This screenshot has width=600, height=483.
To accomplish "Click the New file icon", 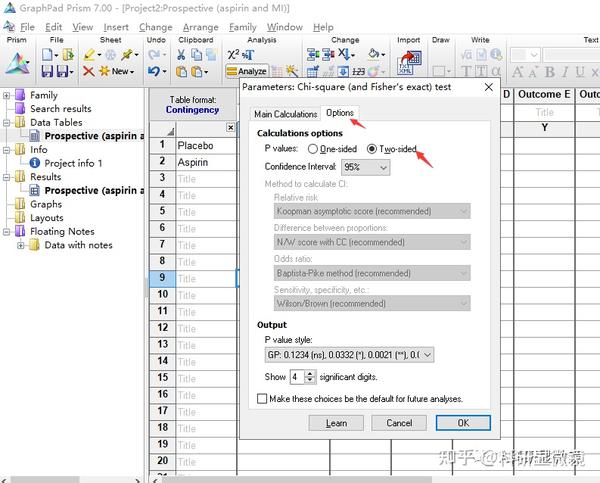I will click(47, 55).
